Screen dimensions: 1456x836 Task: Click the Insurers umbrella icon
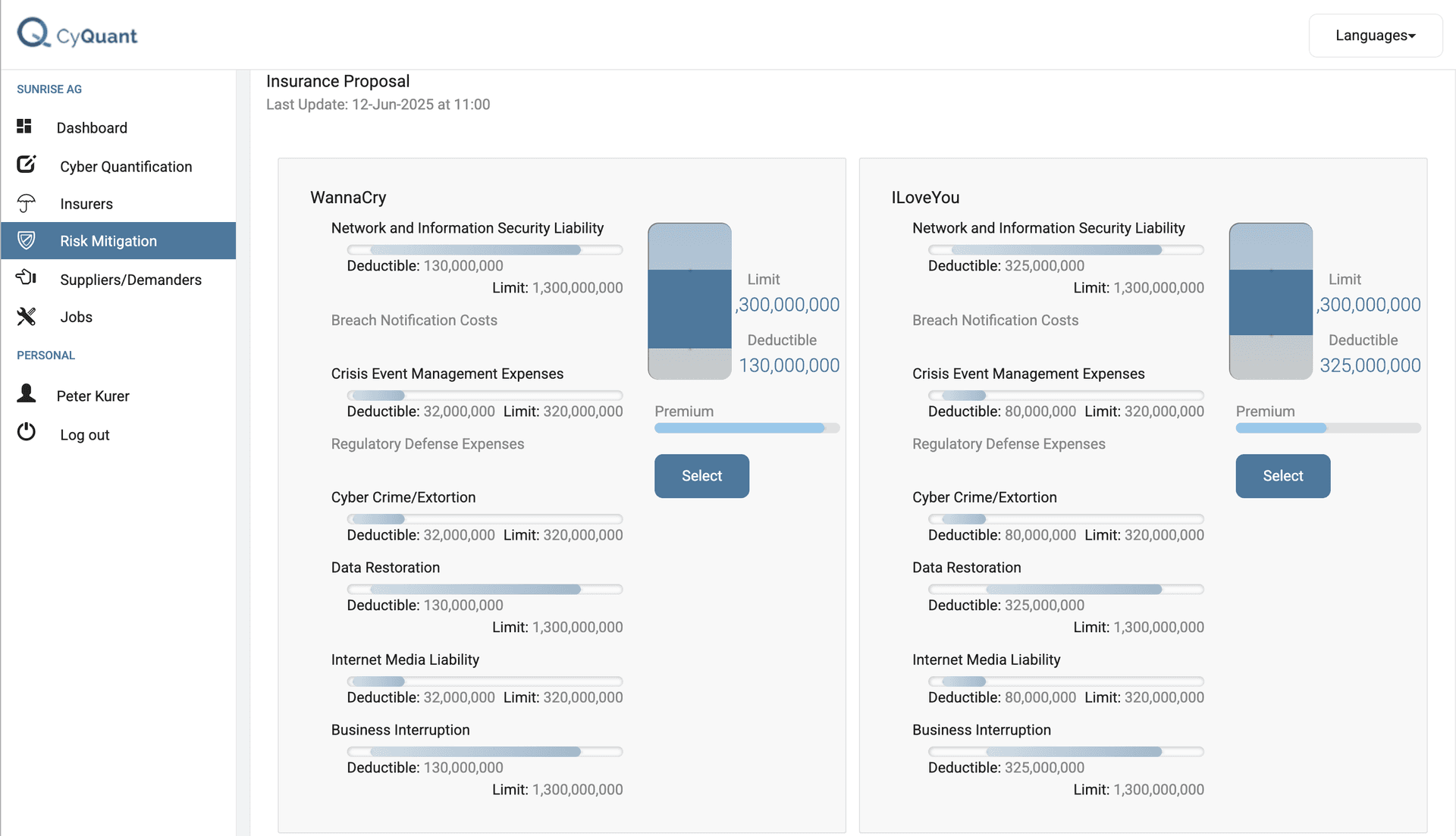tap(27, 203)
